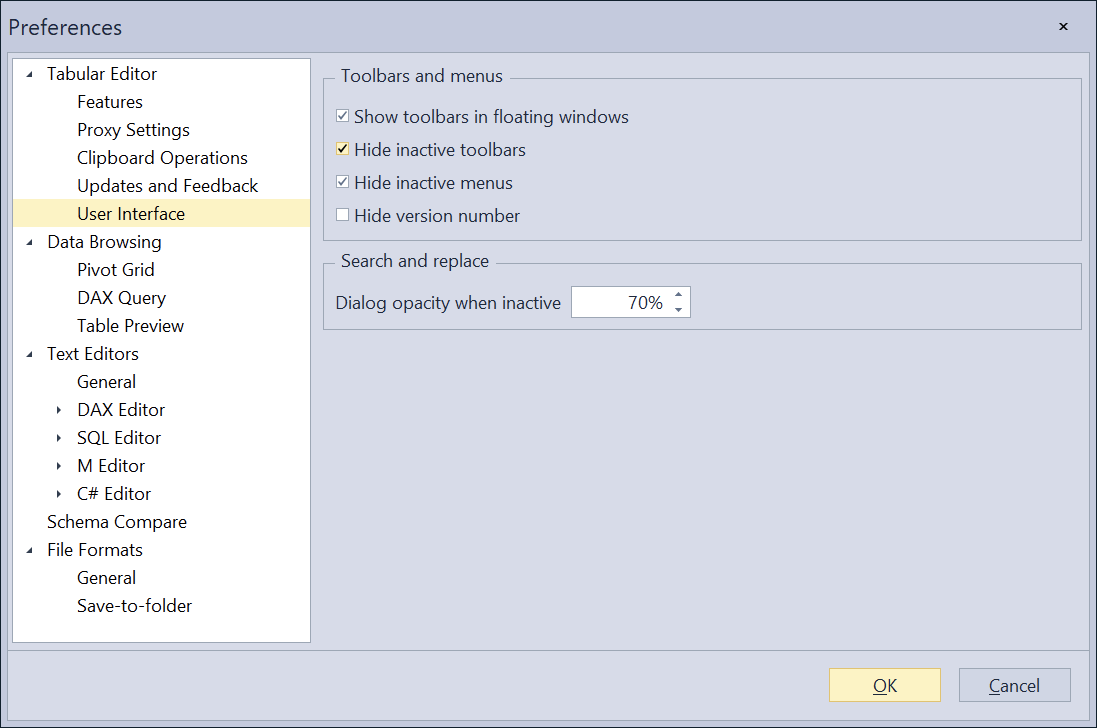Toggle the "Hide inactive menus" checkbox

tap(342, 183)
